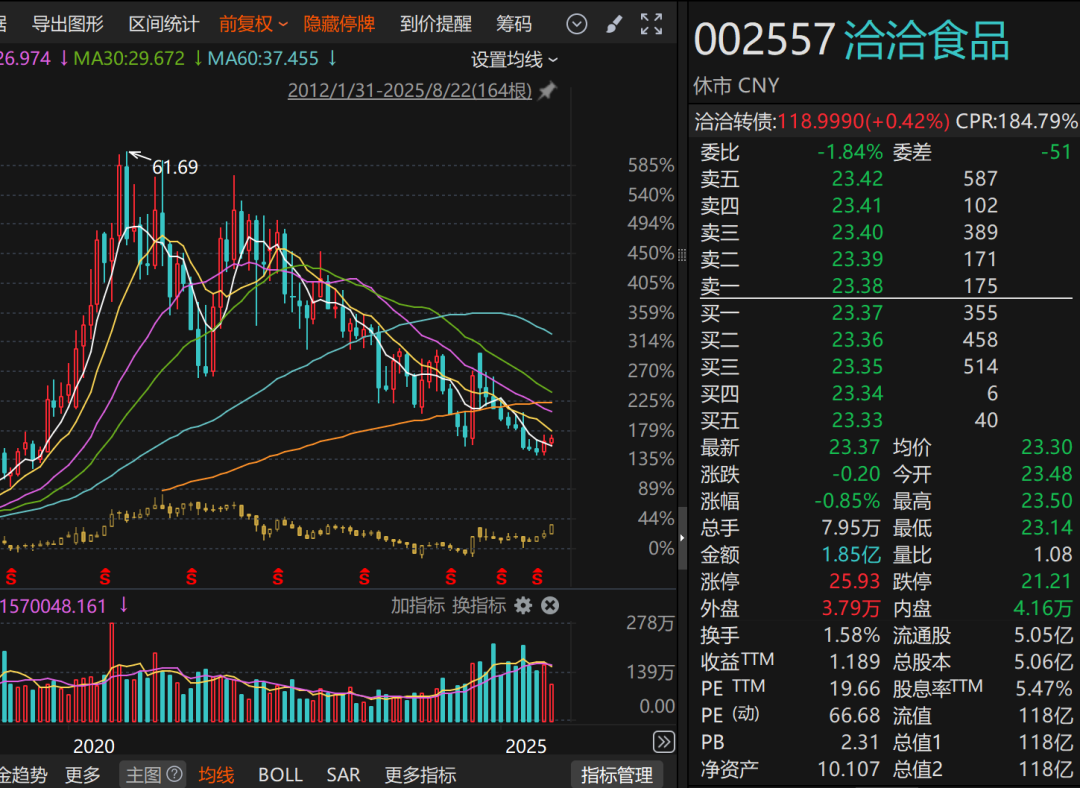Click the fullscreen expand icon
The height and width of the screenshot is (788, 1080).
point(651,24)
